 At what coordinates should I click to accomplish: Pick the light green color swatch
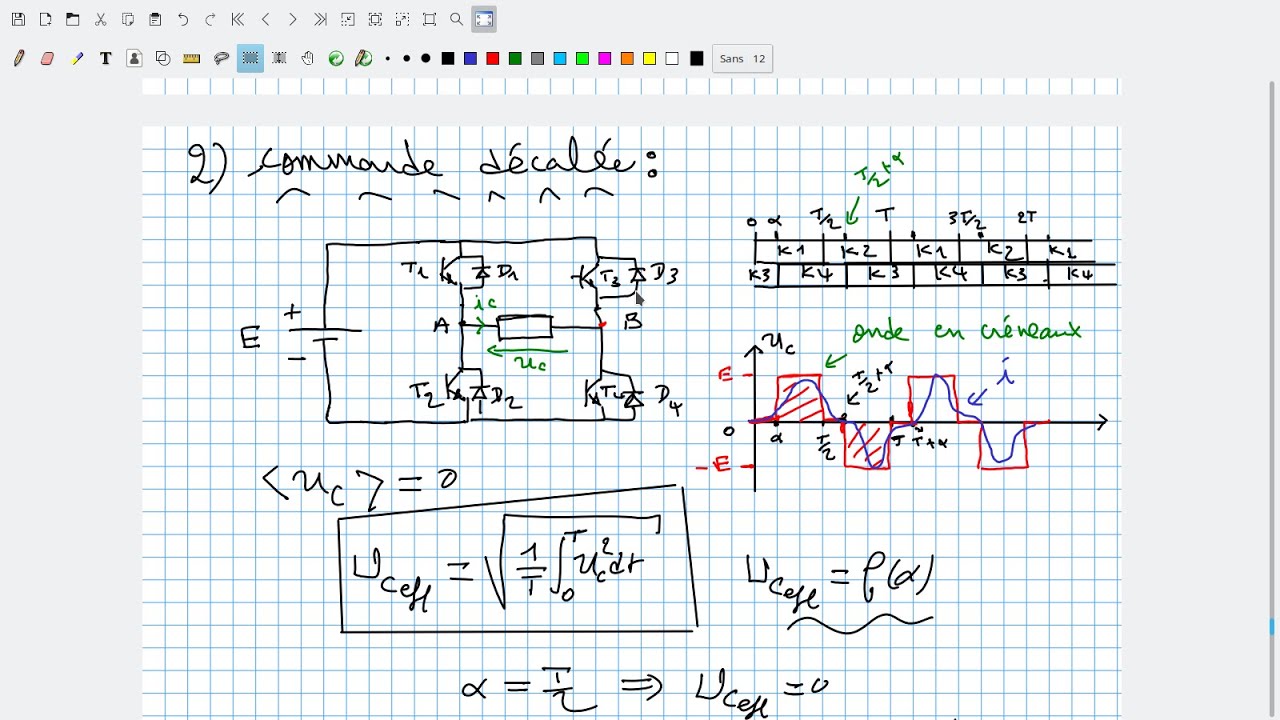582,59
